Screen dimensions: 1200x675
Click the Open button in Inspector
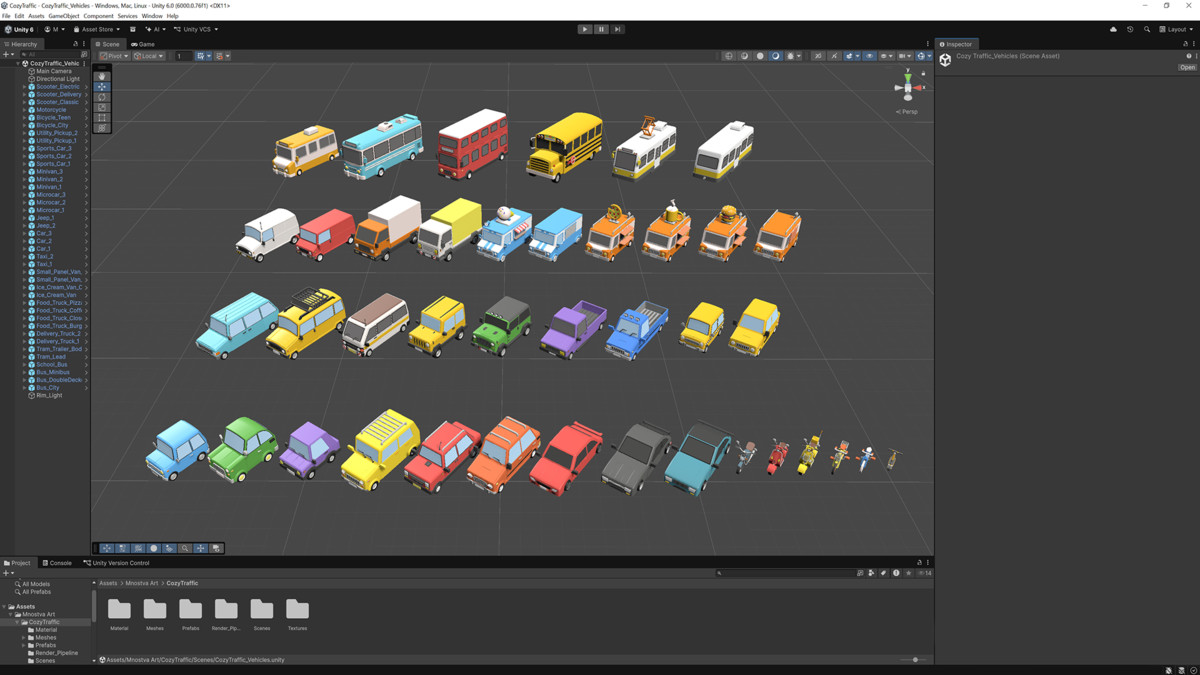(1187, 68)
